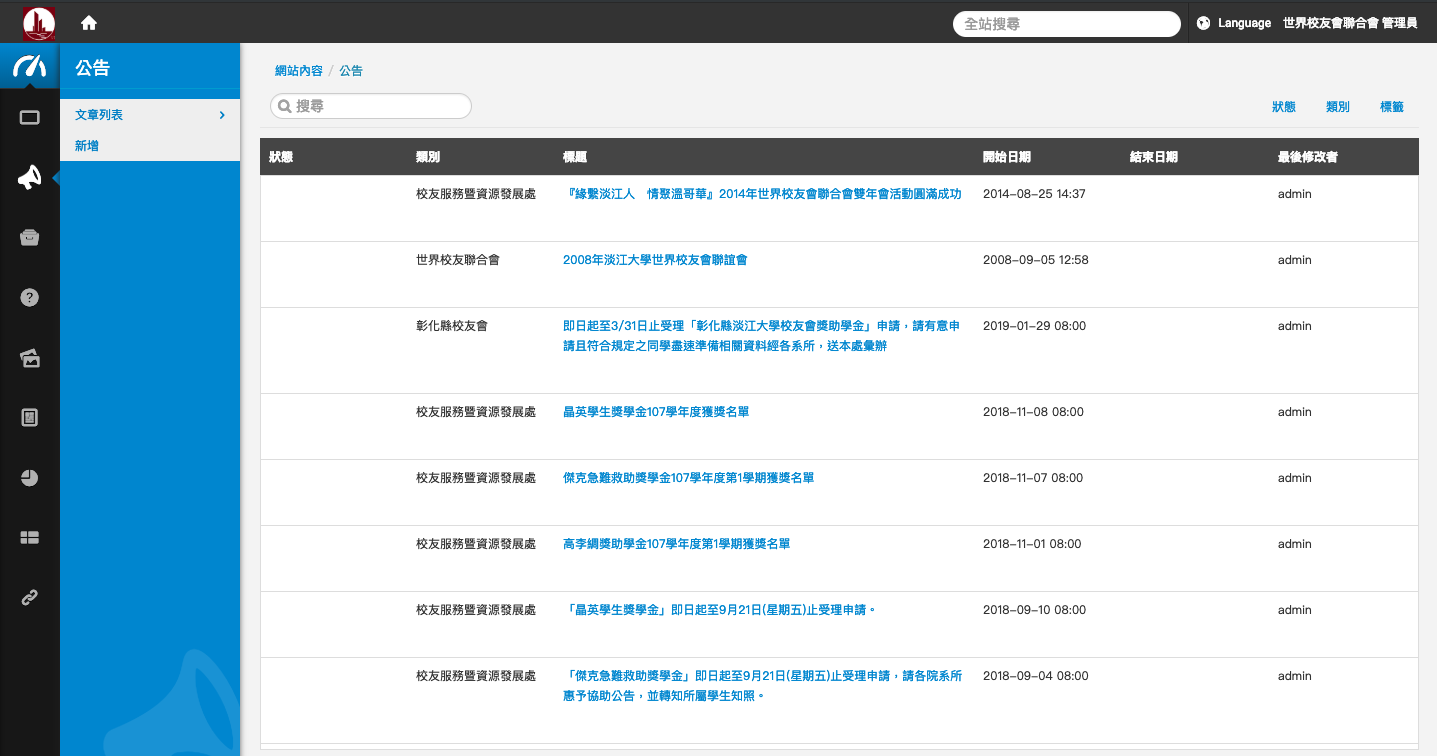Open the dashboard gauge icon in sidebar
This screenshot has height=756, width=1437.
pos(29,67)
